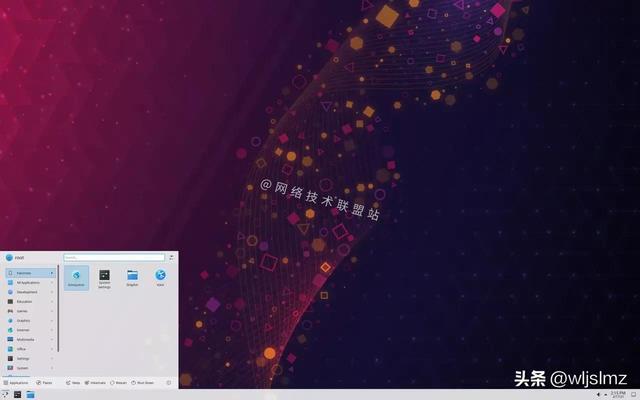640x400 pixels.
Task: Switch to the Applications tab
Action: (16, 382)
